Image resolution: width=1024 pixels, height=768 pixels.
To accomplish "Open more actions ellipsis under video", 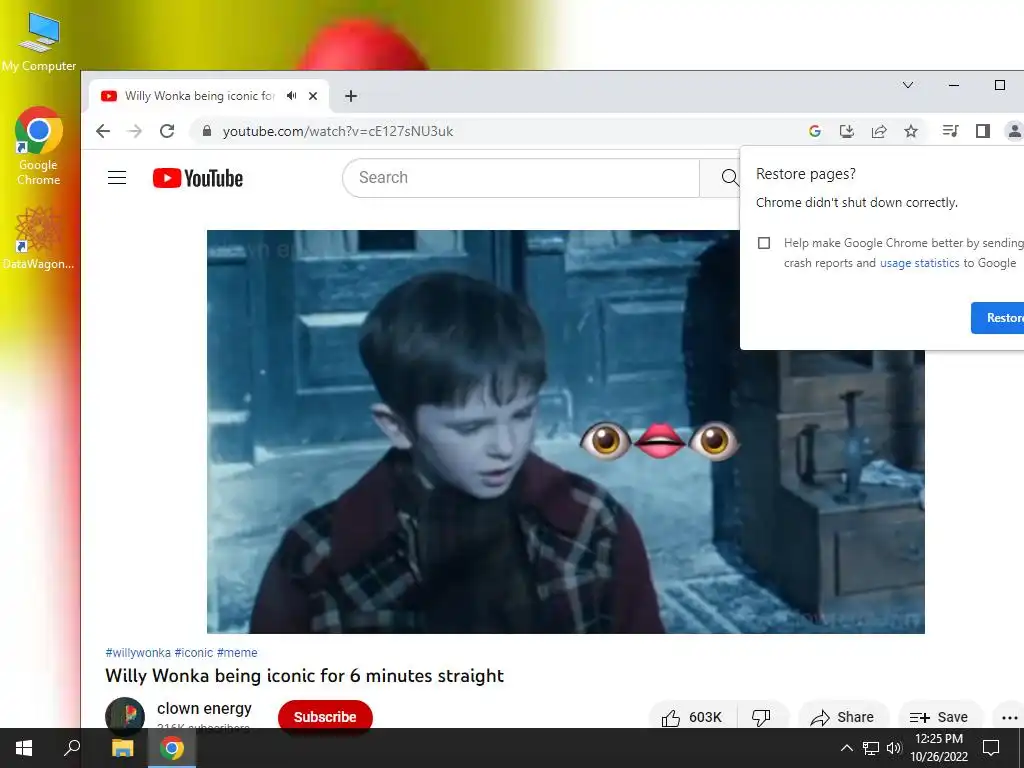I will click(1009, 717).
